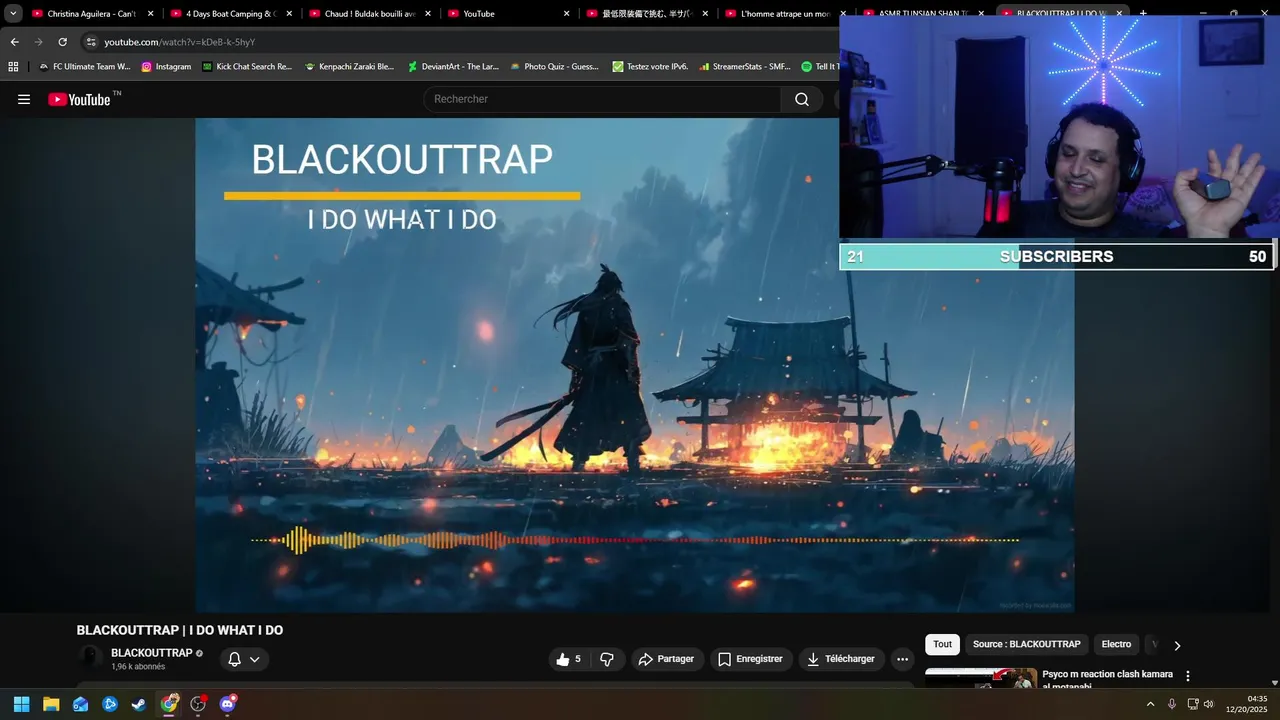The image size is (1280, 720).
Task: Open the DeviantArt bookmark
Action: [452, 66]
